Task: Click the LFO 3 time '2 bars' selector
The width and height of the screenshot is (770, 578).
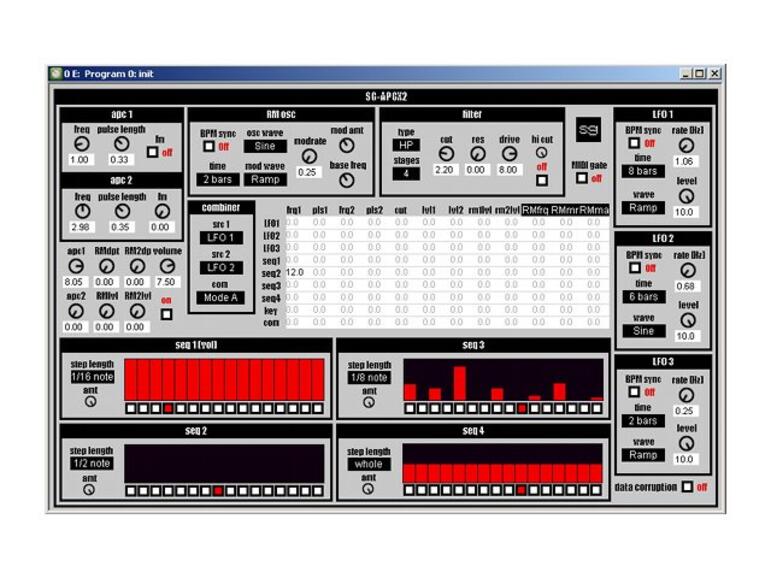Action: tap(643, 421)
